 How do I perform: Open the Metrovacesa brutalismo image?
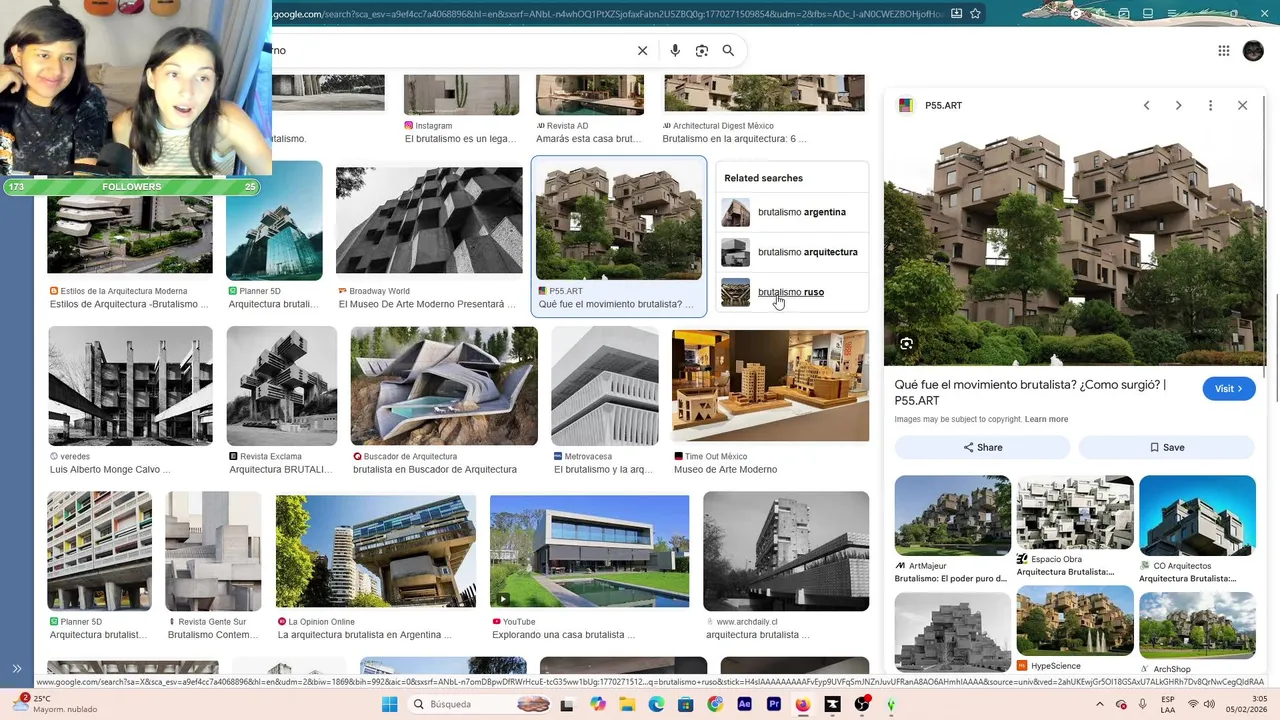pos(605,386)
